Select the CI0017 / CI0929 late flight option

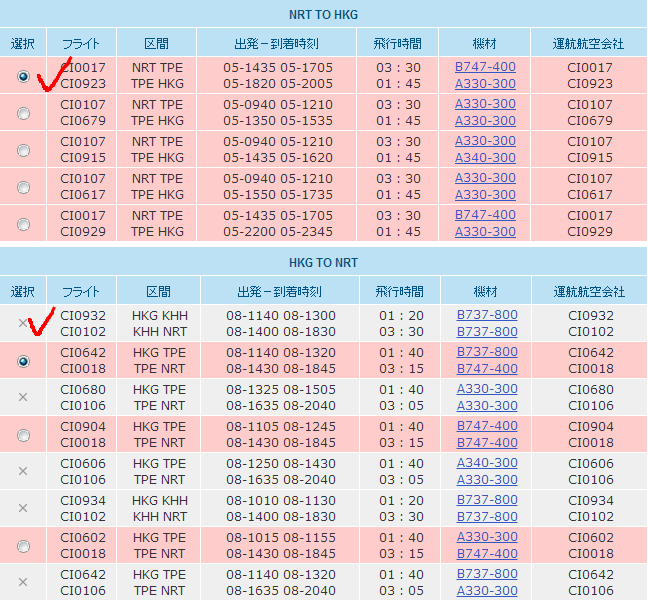point(23,224)
